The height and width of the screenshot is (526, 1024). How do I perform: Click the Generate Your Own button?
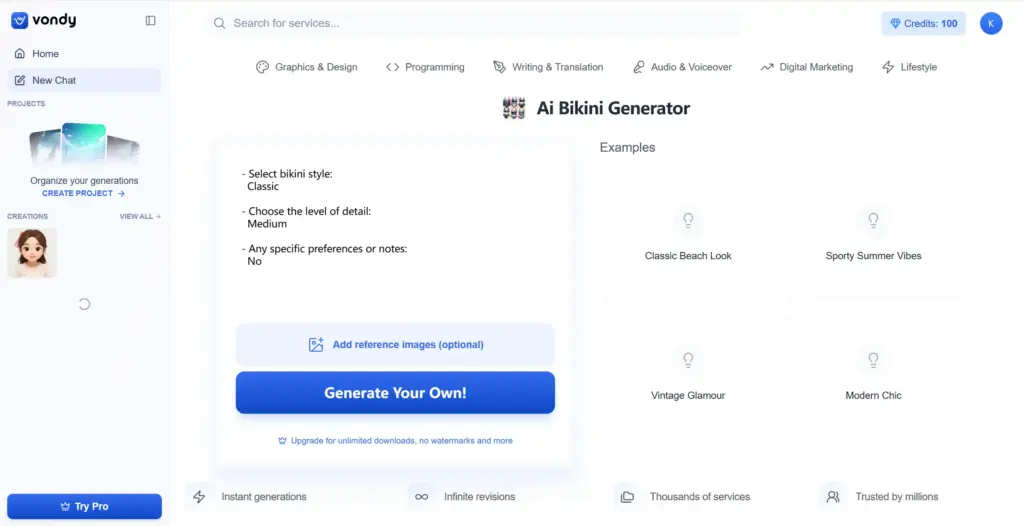(x=395, y=393)
